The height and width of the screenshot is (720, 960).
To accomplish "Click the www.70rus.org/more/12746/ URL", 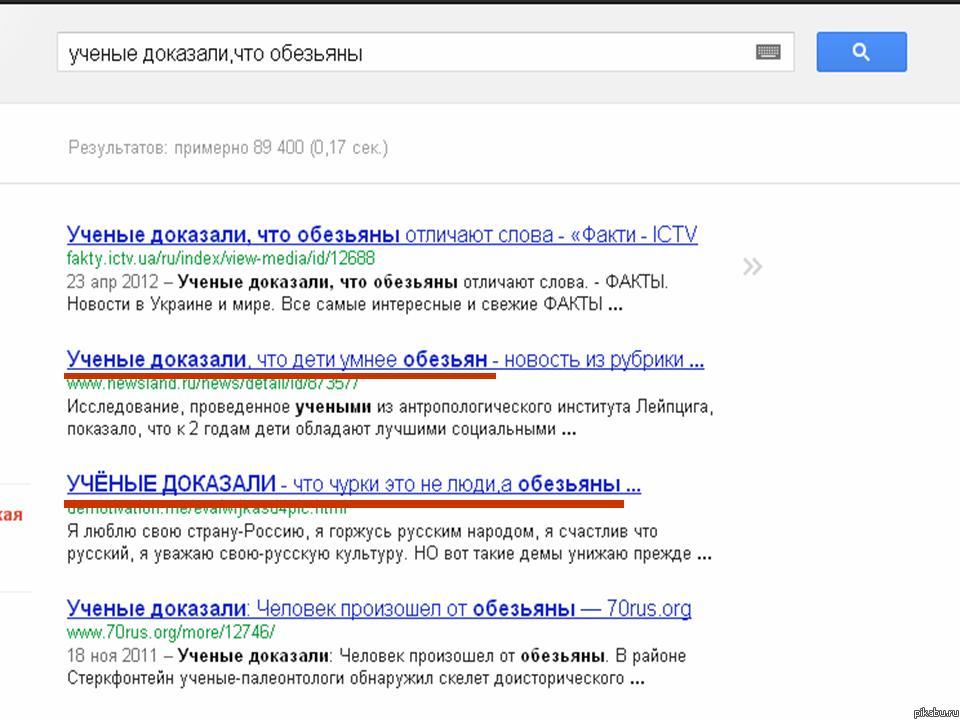I will coord(171,631).
